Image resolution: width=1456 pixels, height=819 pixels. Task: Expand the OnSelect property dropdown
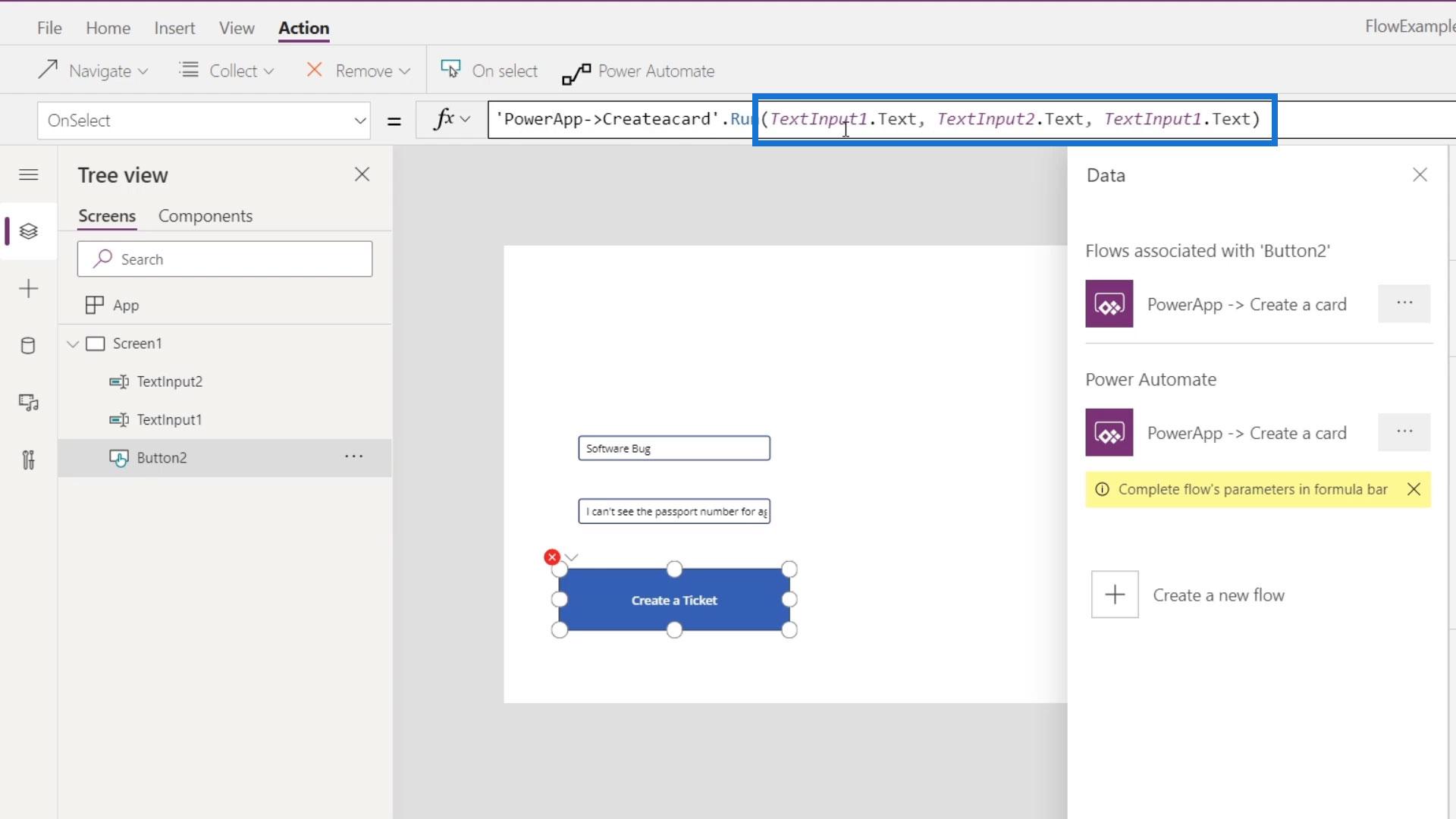[360, 121]
